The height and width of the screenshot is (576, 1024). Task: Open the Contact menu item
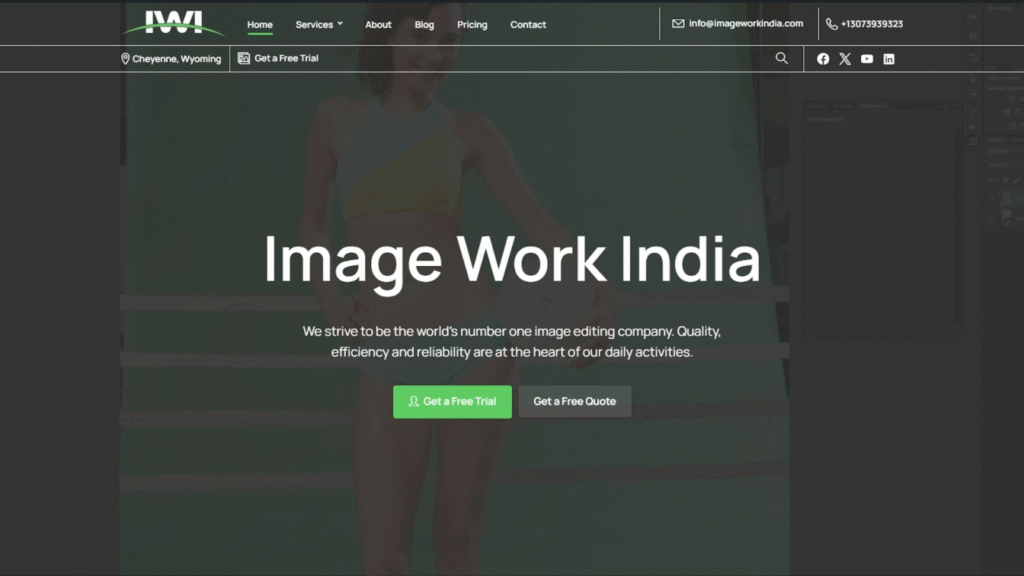pyautogui.click(x=528, y=25)
